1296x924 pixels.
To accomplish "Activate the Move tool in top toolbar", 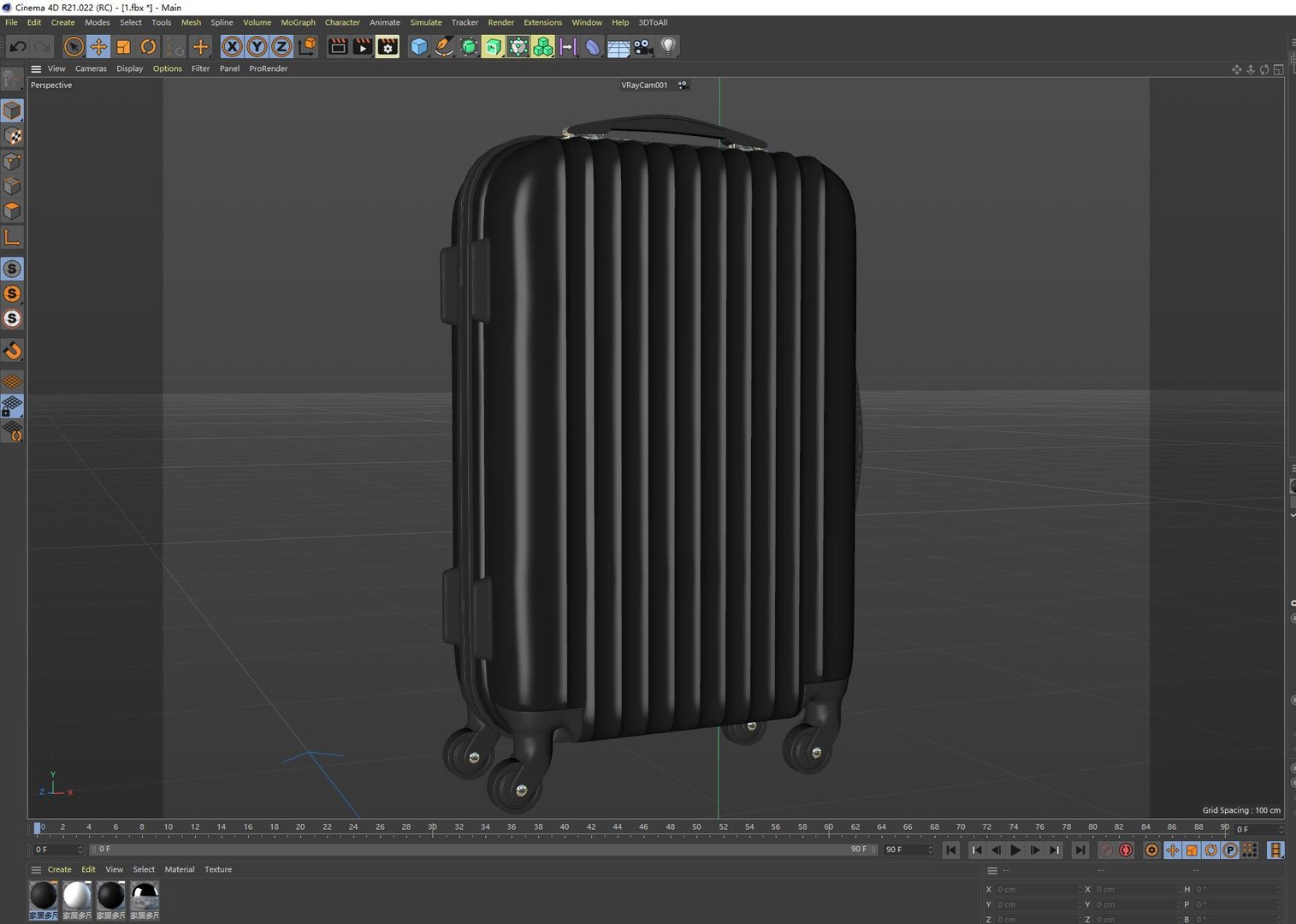I will pyautogui.click(x=98, y=47).
